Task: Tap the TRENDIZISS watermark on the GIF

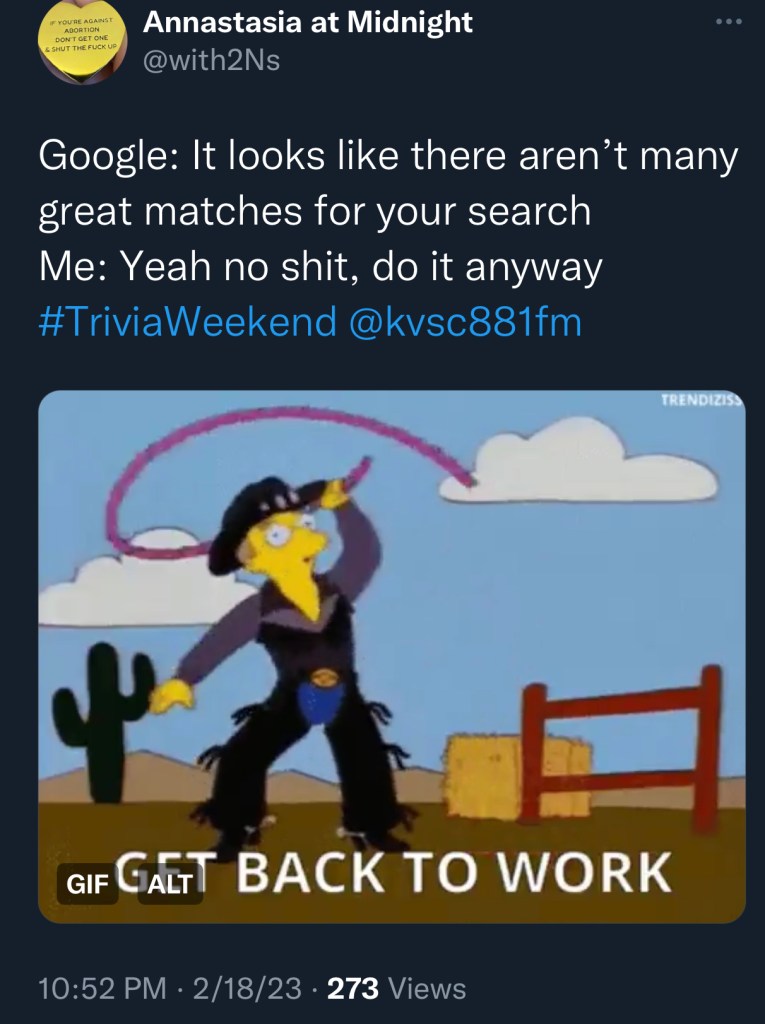Action: click(702, 400)
